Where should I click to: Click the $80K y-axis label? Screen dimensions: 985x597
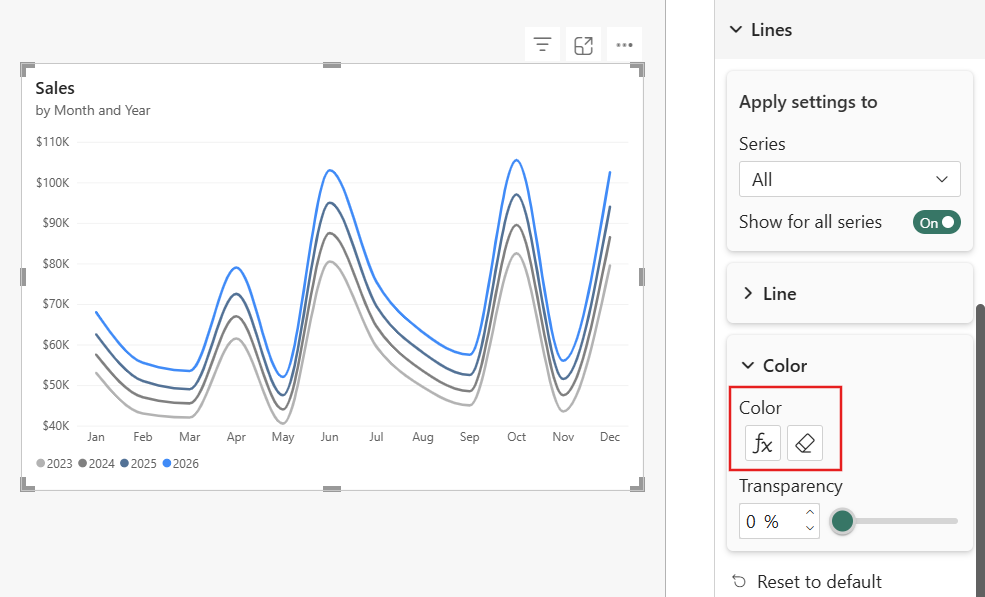point(56,264)
